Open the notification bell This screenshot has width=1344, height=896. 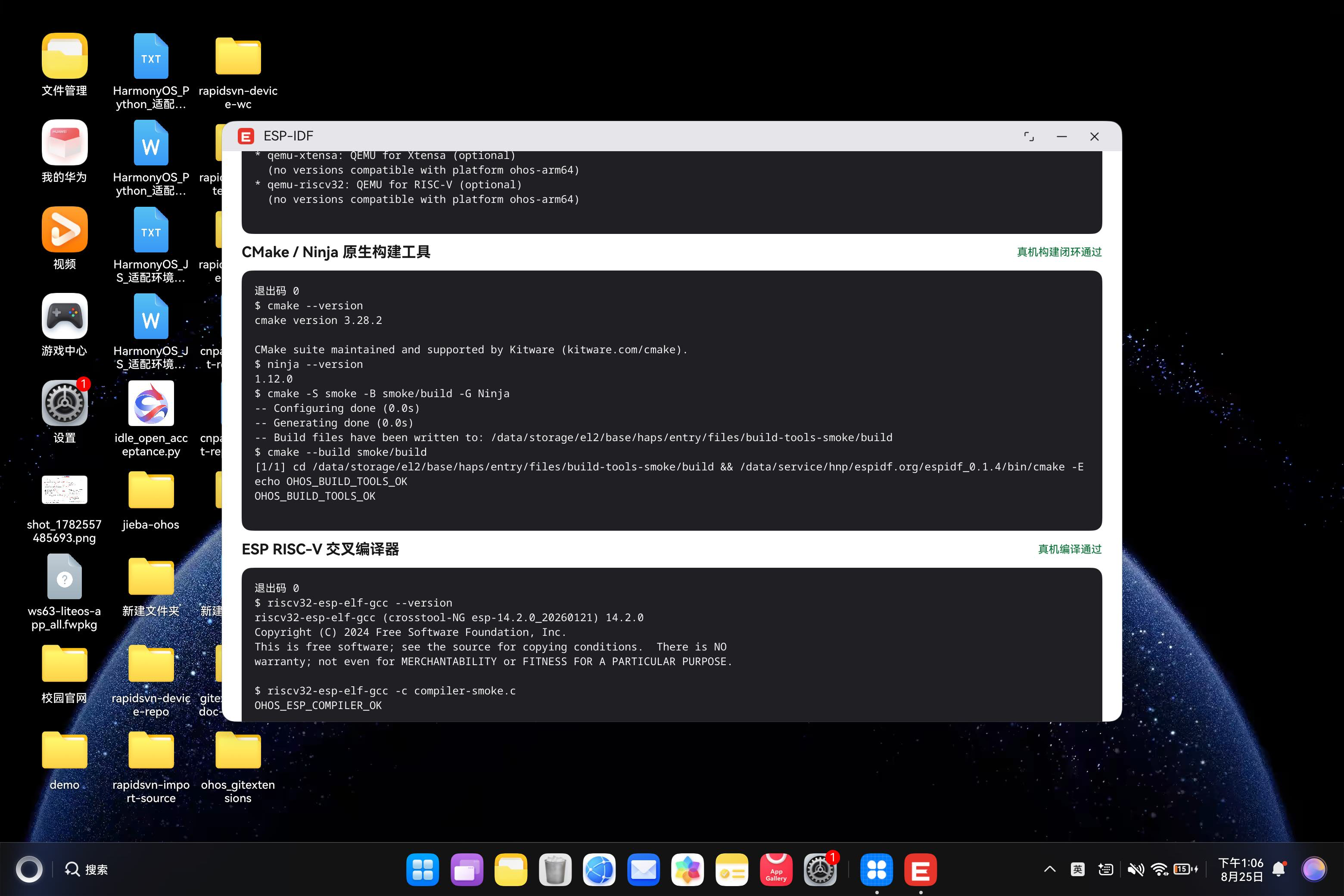[x=1279, y=869]
